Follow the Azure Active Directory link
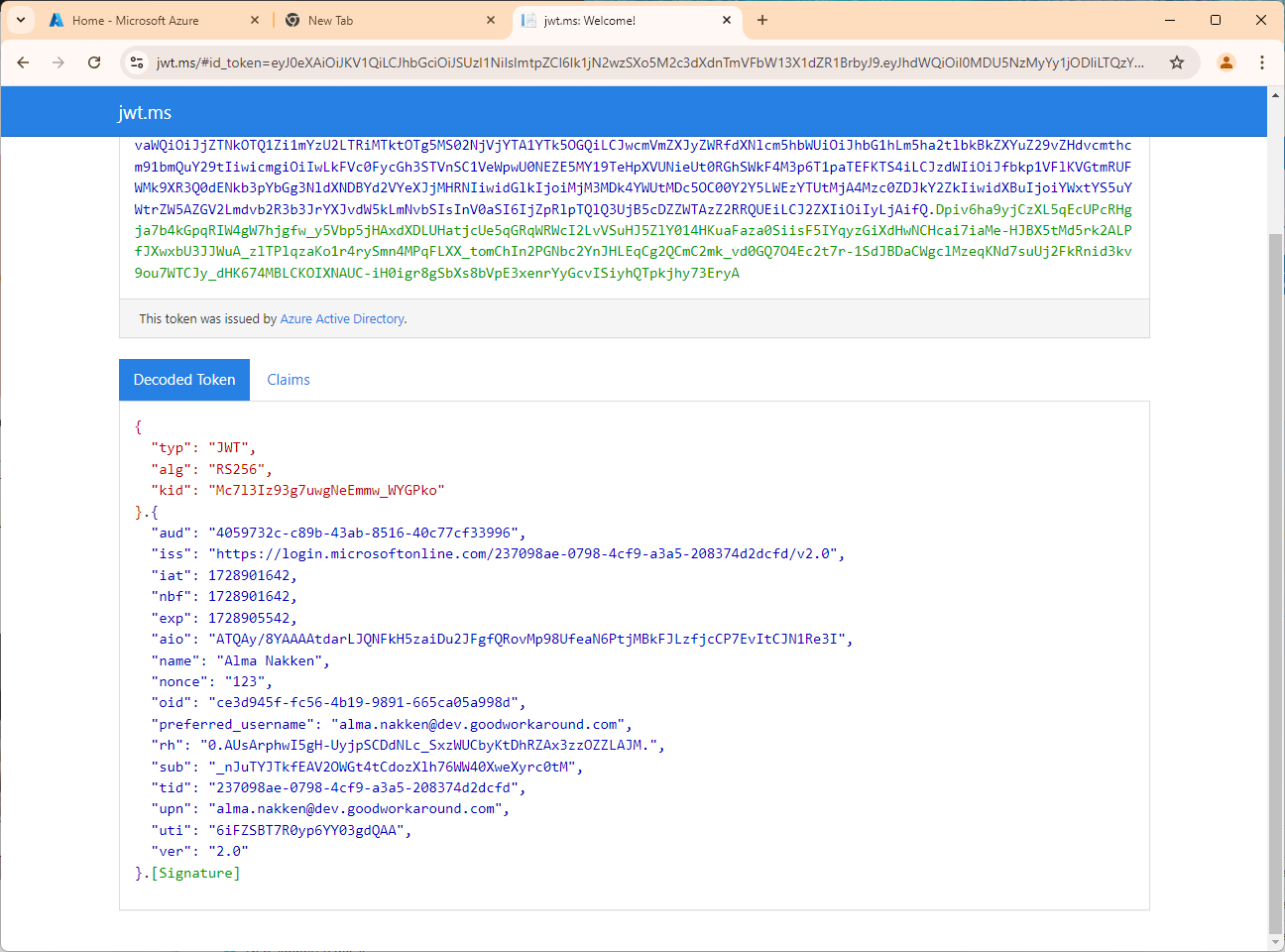The width and height of the screenshot is (1285, 952). point(342,319)
